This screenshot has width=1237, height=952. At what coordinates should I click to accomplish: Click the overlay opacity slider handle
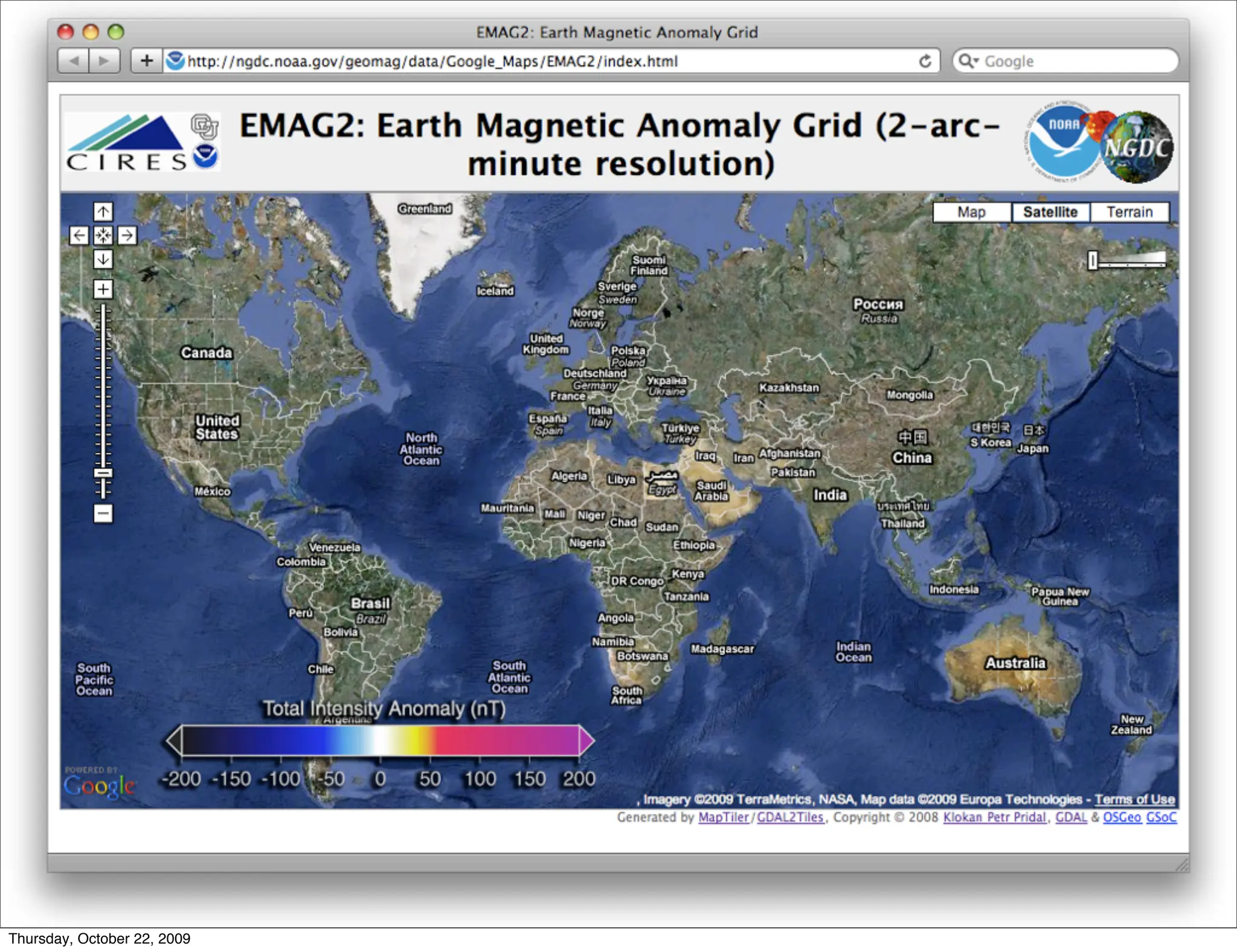1092,260
